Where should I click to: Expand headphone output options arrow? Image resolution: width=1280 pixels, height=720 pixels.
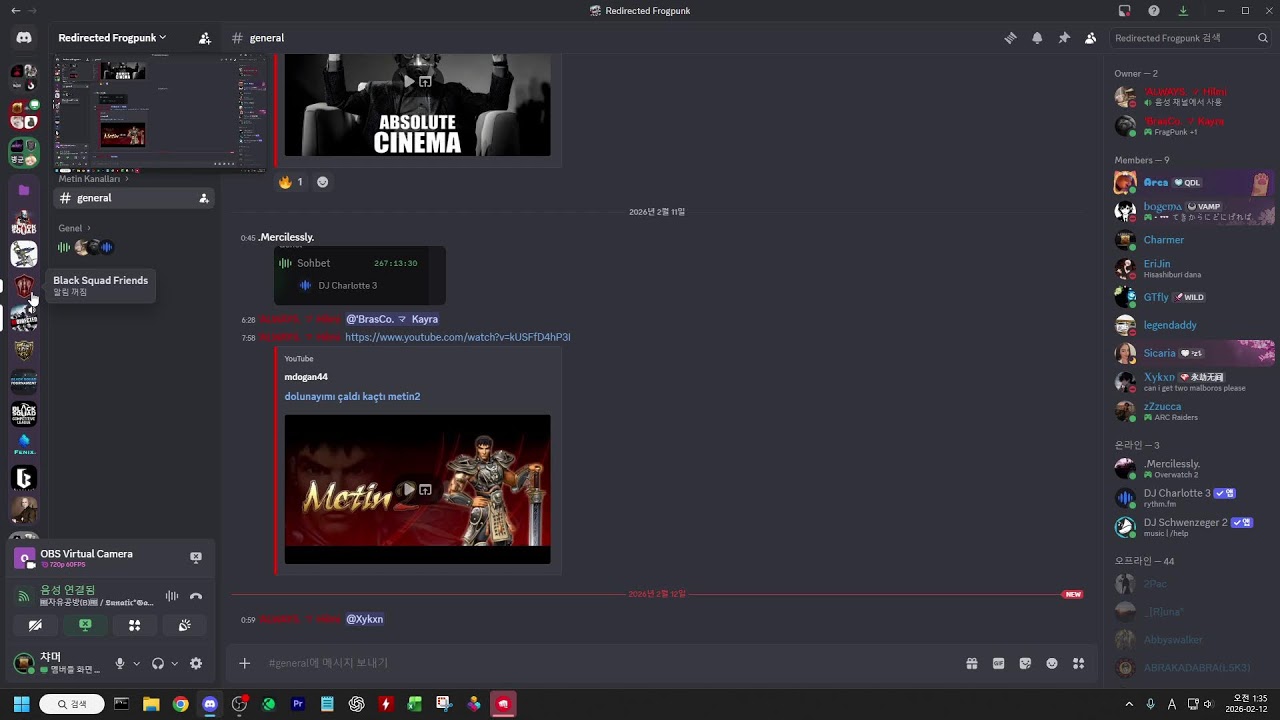(x=174, y=663)
